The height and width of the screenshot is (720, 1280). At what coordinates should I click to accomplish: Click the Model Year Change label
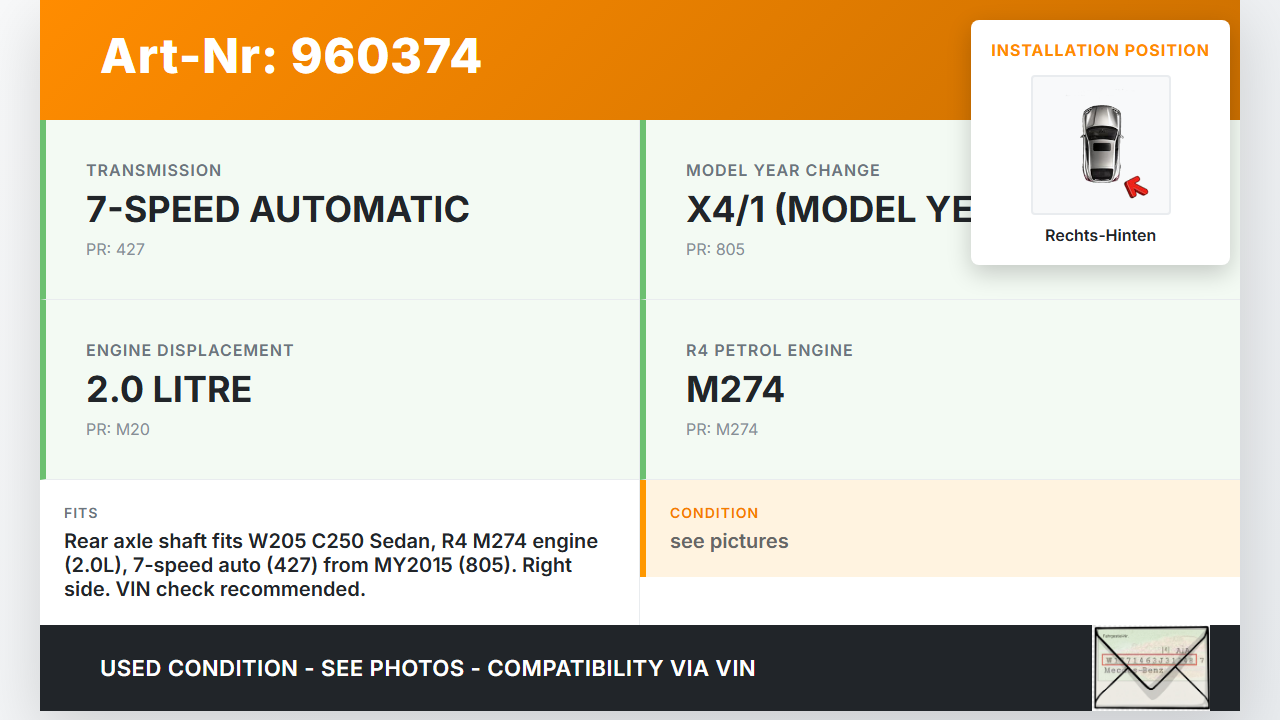pyautogui.click(x=783, y=170)
